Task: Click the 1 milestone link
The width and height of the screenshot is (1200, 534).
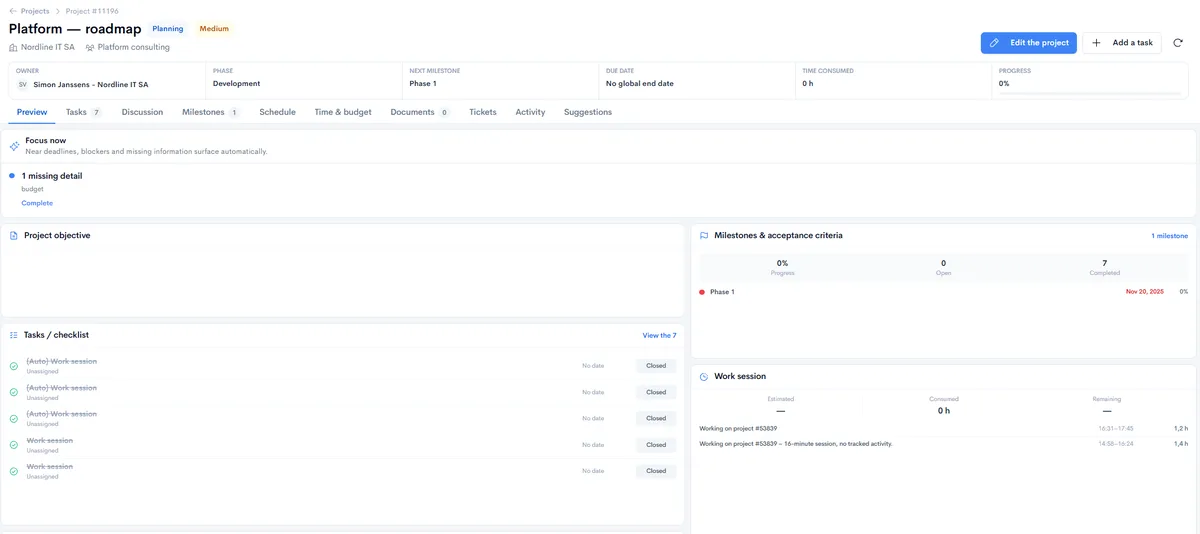Action: click(1169, 236)
